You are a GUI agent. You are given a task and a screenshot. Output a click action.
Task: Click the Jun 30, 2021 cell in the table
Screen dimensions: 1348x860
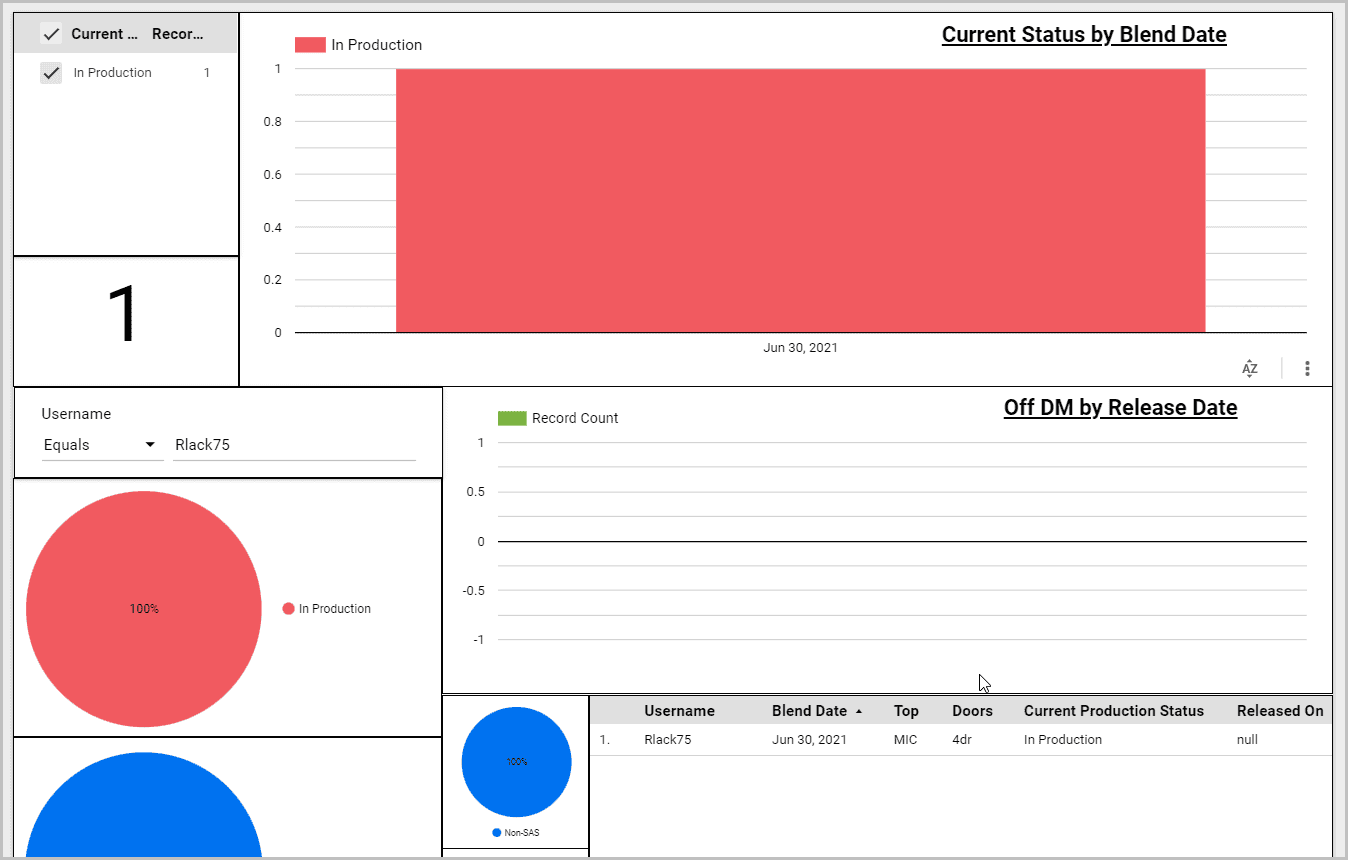point(809,740)
